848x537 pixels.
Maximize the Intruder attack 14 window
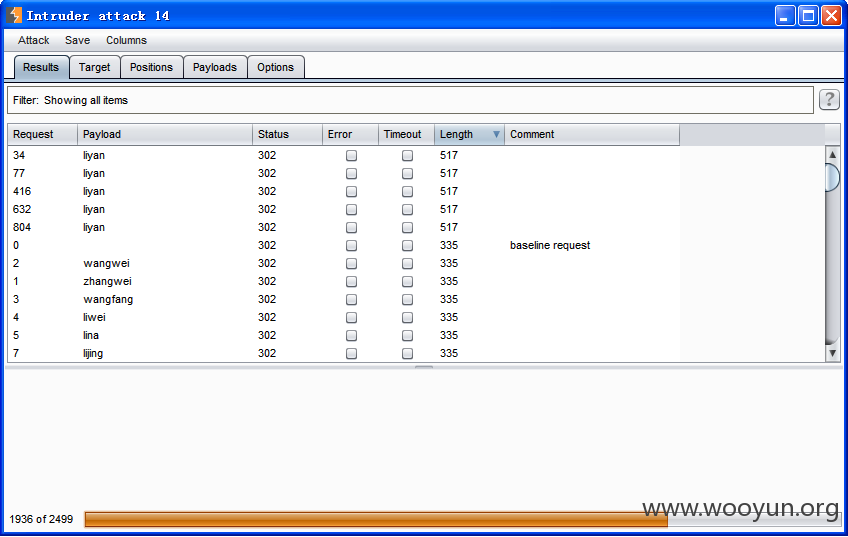tap(809, 16)
